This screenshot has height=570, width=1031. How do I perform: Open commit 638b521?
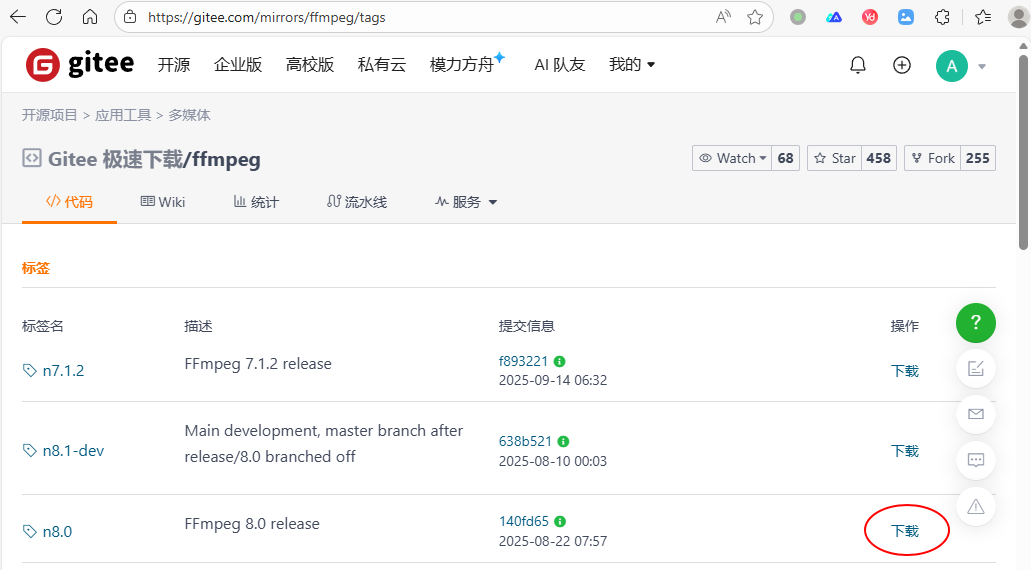(525, 441)
